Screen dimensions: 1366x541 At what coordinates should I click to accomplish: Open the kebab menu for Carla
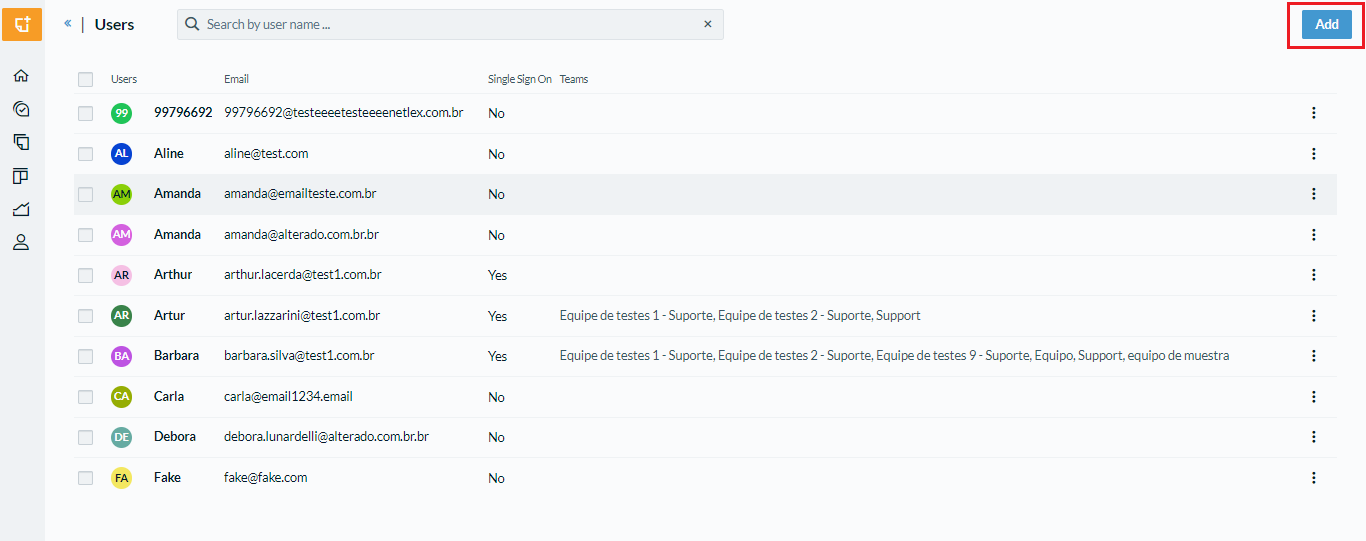click(x=1314, y=396)
